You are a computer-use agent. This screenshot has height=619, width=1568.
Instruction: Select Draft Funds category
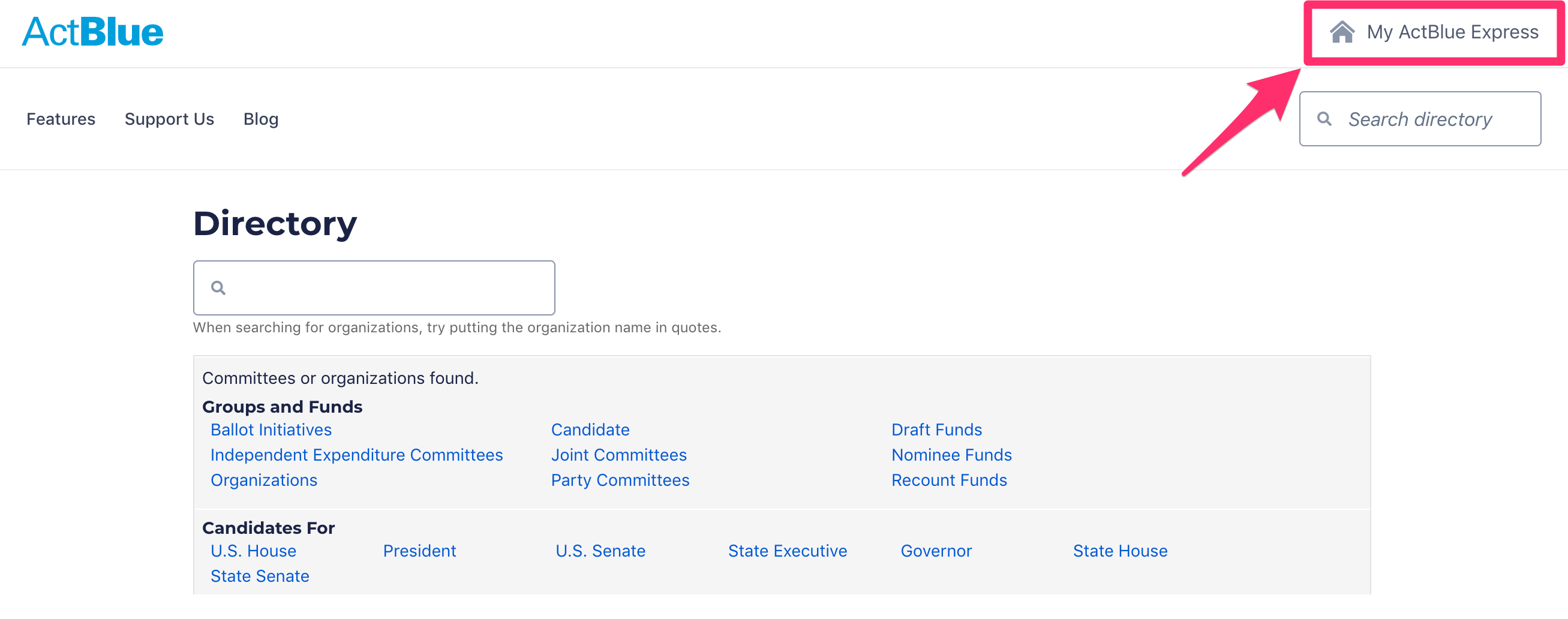(936, 429)
